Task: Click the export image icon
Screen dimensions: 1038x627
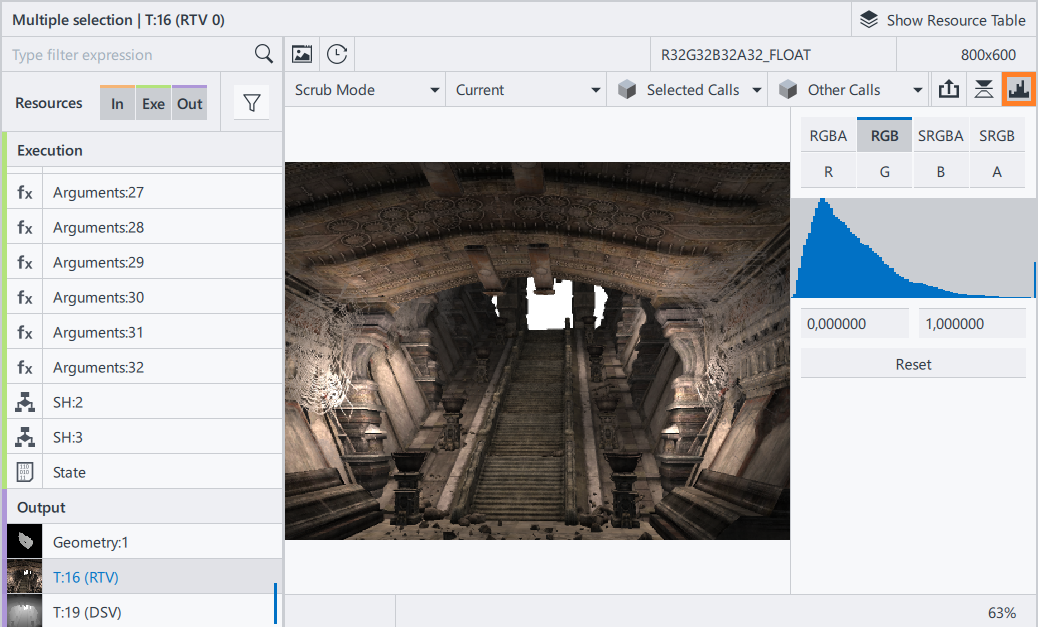Action: click(x=948, y=89)
